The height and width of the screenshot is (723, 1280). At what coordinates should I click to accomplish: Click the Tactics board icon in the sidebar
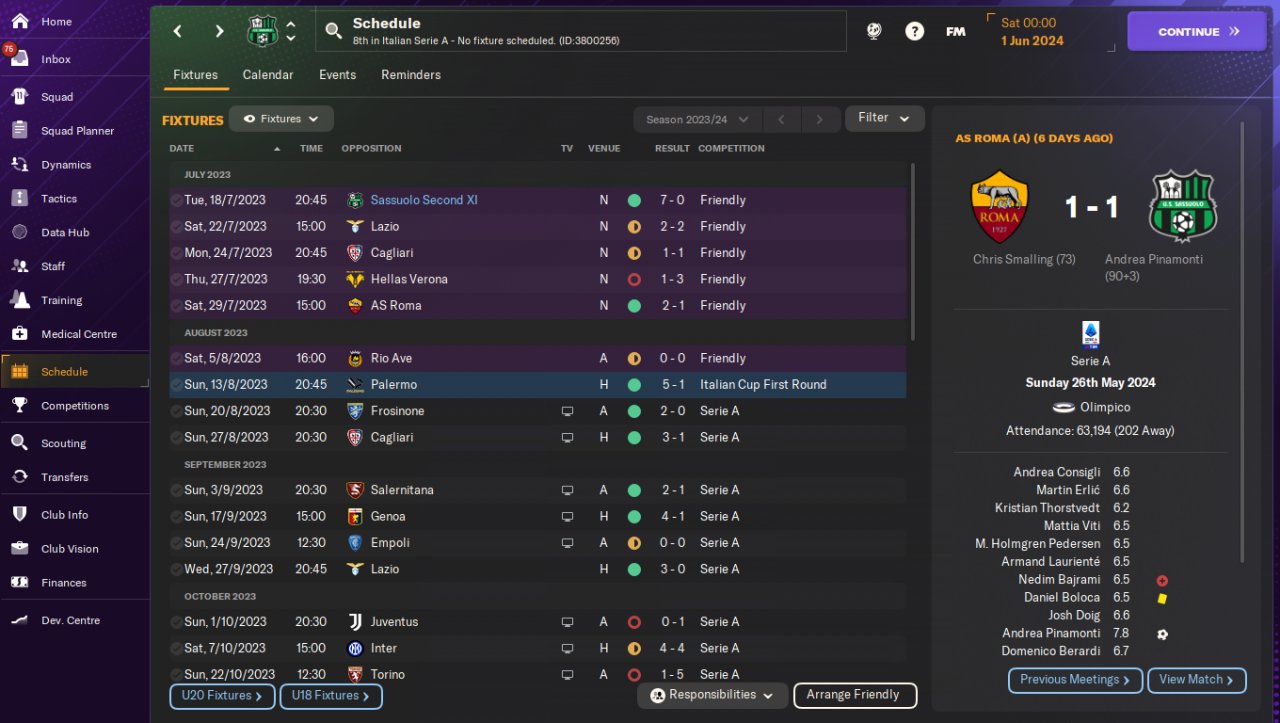click(x=19, y=198)
